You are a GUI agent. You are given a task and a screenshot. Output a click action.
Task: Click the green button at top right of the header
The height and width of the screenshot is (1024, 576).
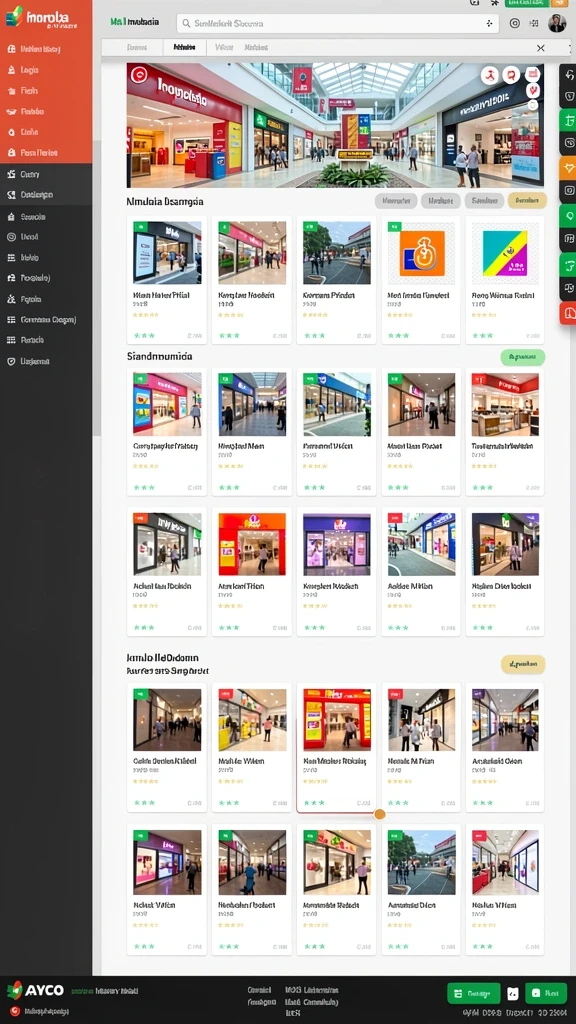(526, 3)
